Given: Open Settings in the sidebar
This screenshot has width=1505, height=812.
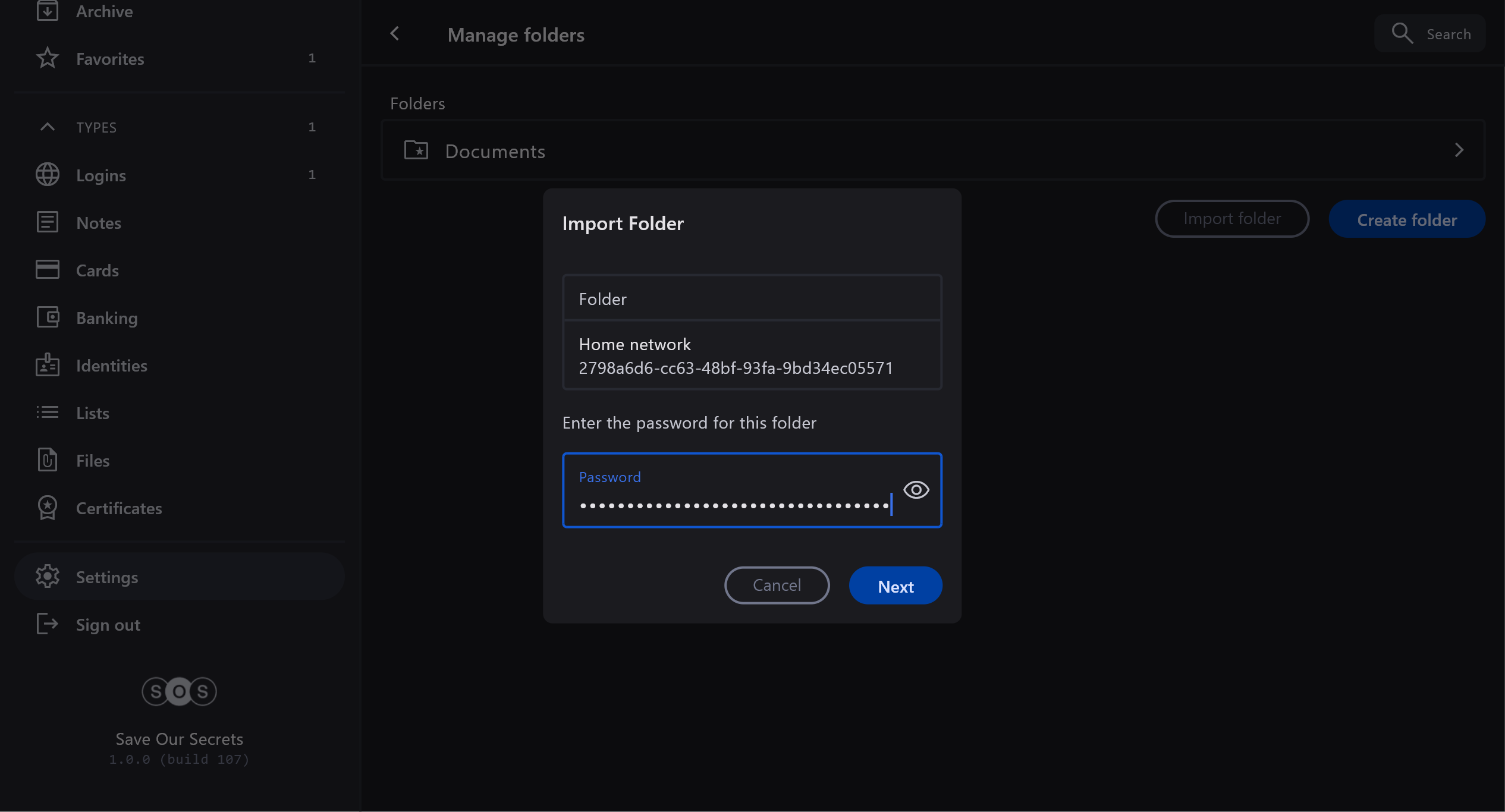Looking at the screenshot, I should 107,577.
